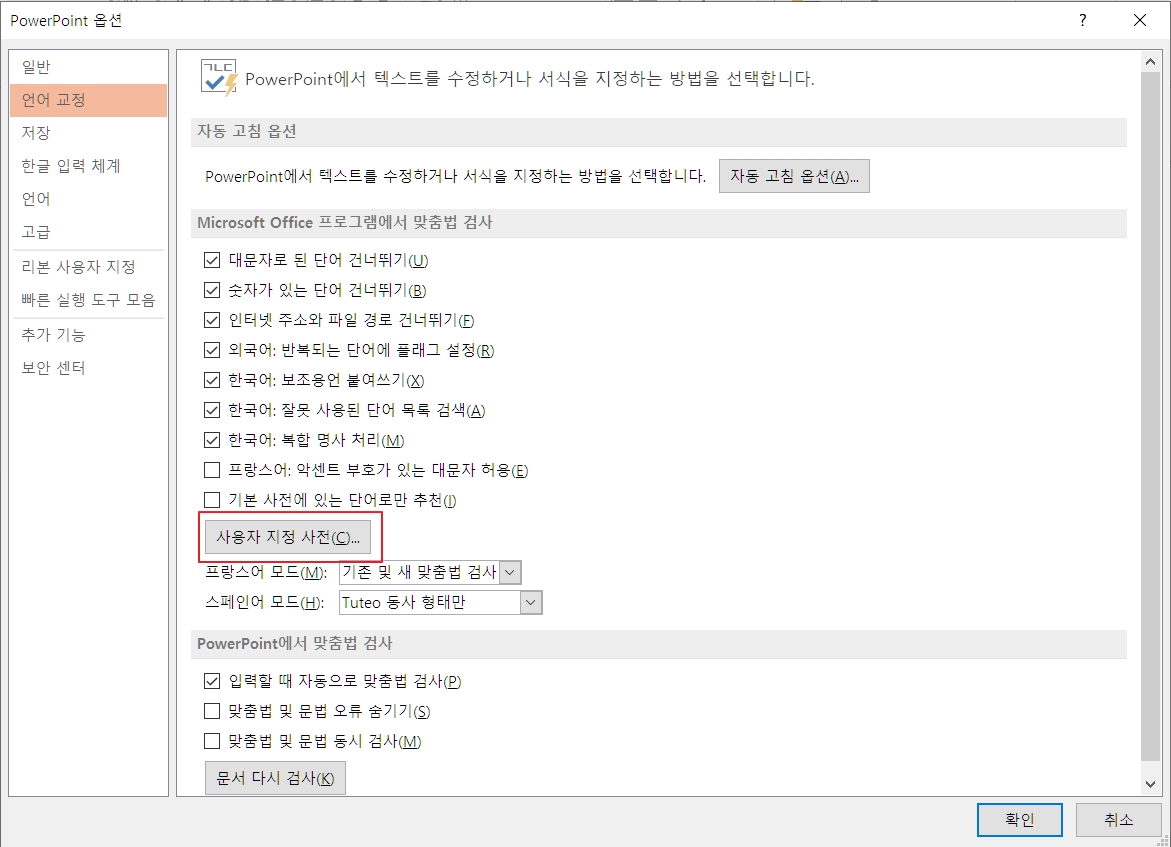
Task: Open the 저장 settings category
Action: [88, 133]
